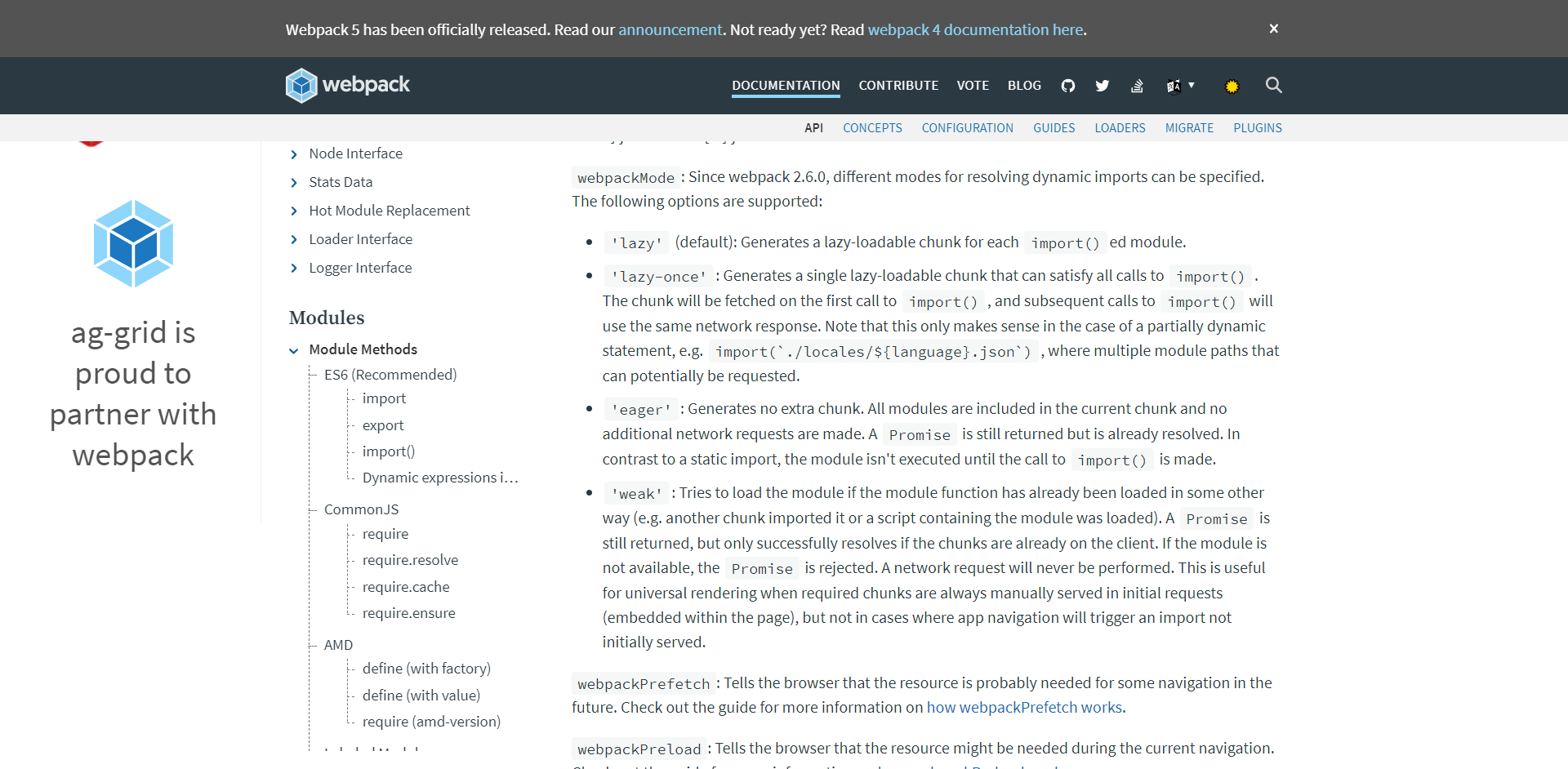Jump to the require anchor
This screenshot has width=1568, height=769.
(x=385, y=534)
